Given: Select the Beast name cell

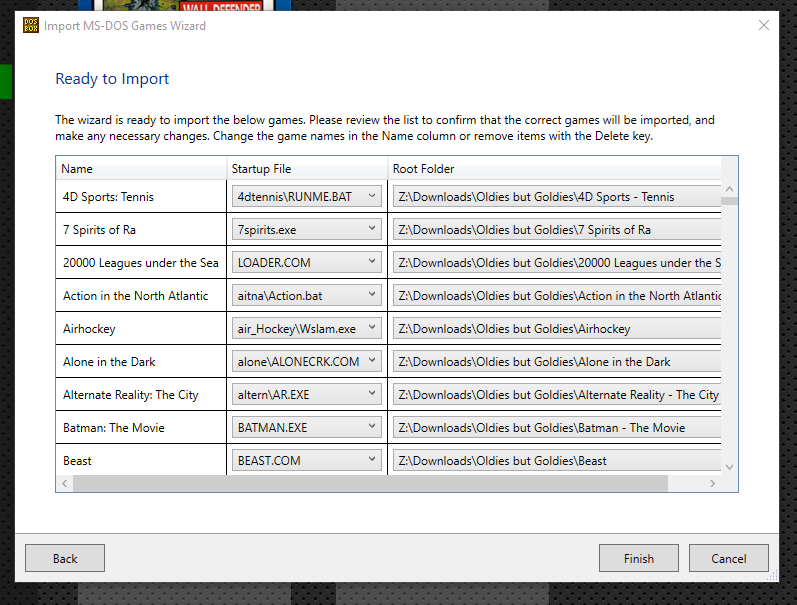Looking at the screenshot, I should pos(141,461).
